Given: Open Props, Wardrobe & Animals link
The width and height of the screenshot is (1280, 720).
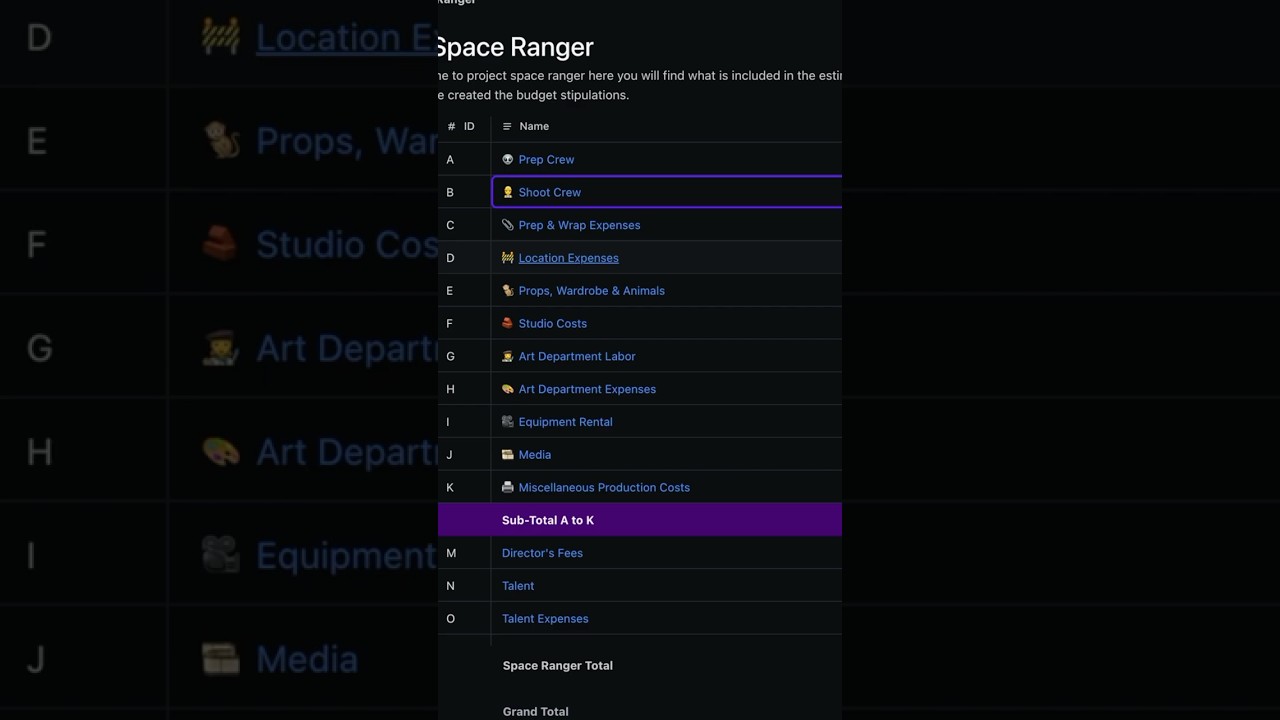Looking at the screenshot, I should click(x=591, y=291).
